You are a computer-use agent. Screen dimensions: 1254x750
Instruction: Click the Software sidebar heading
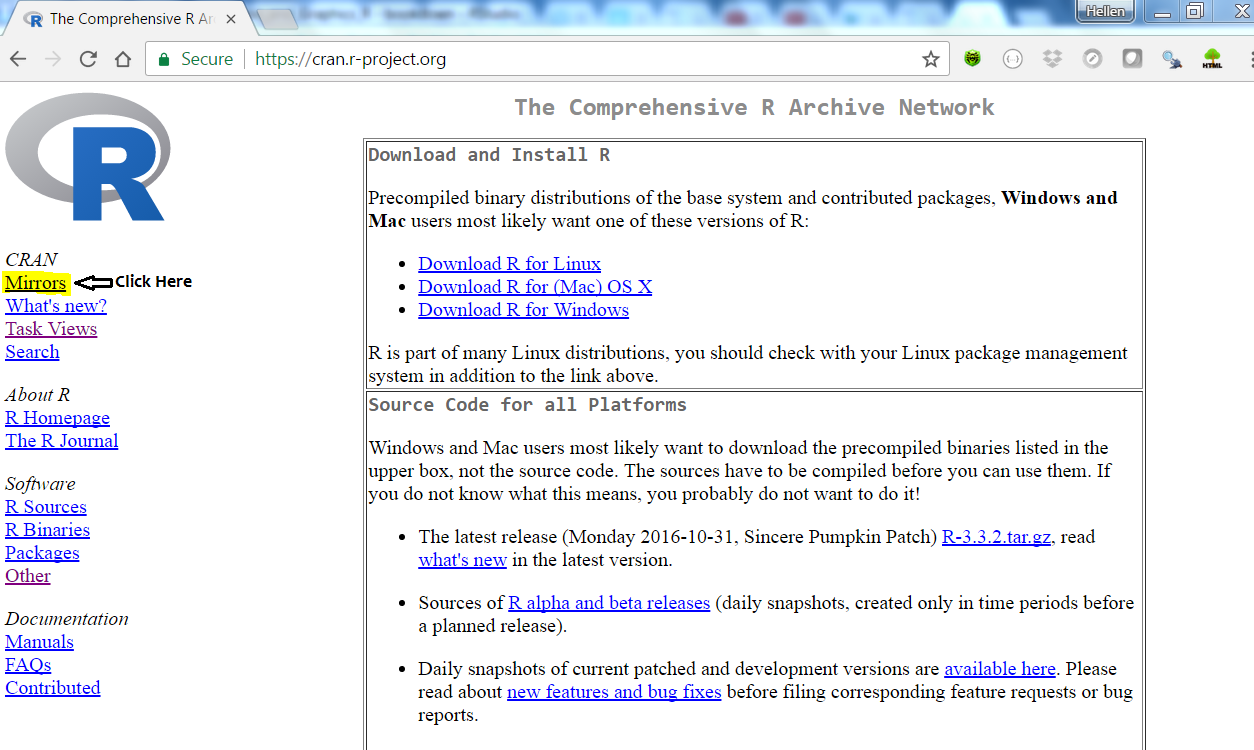click(x=40, y=484)
